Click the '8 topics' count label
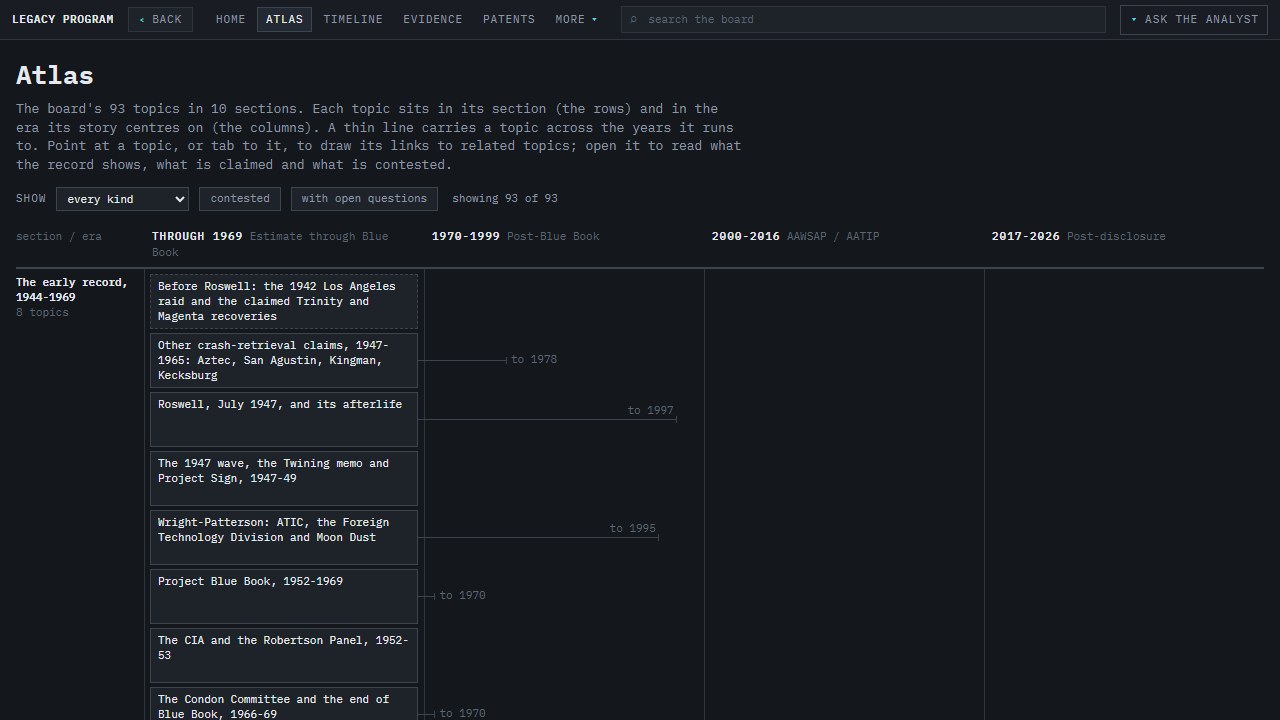The width and height of the screenshot is (1280, 720). coord(42,312)
